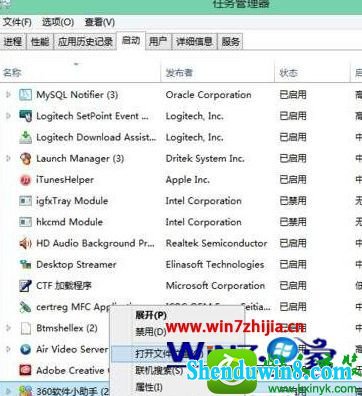This screenshot has height=396, width=362.
Task: Click 已禁用 status of igfxTray Module
Action: click(x=293, y=201)
